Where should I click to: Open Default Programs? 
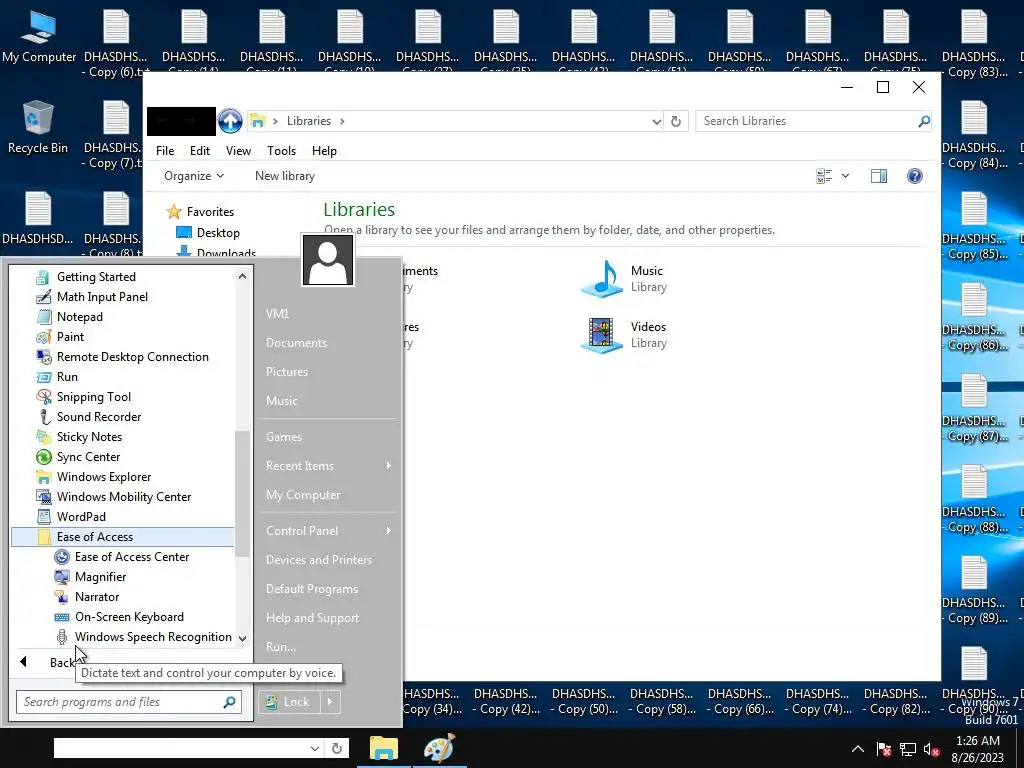312,589
